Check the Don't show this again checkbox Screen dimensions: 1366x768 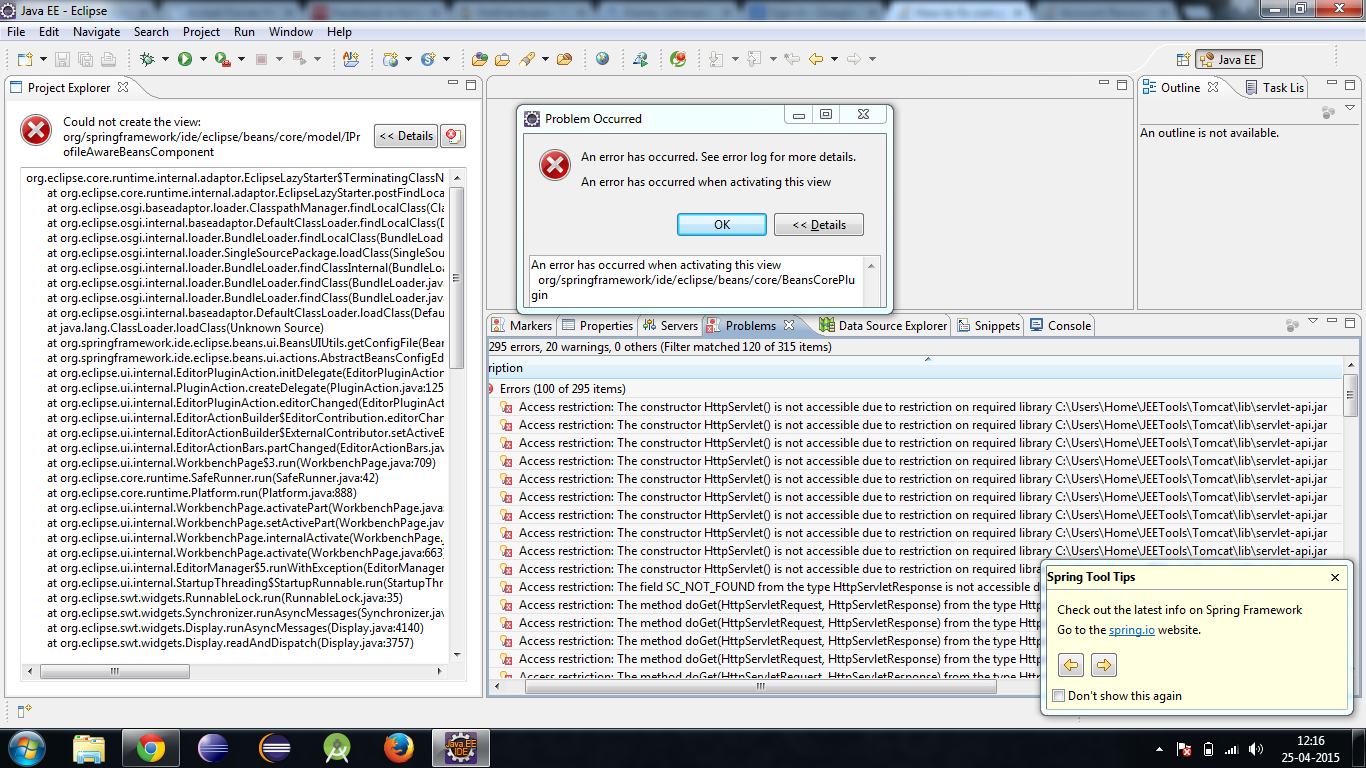pos(1059,696)
